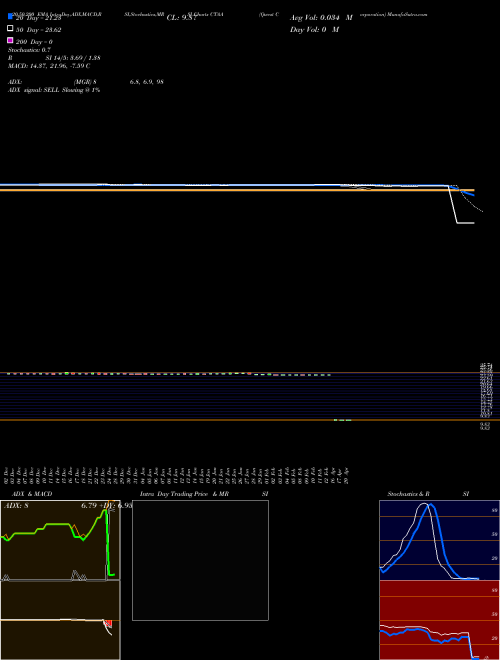Click the magenta 200 Day EMA legend swatch
The width and height of the screenshot is (500, 660).
click(10, 40)
